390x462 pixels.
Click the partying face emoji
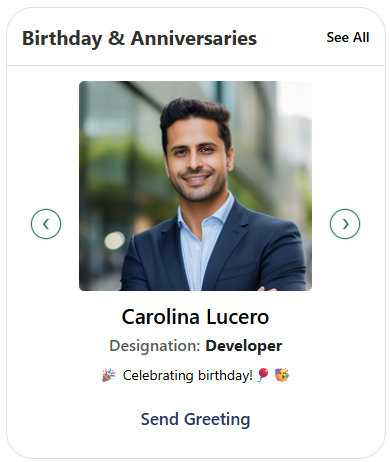tap(282, 375)
